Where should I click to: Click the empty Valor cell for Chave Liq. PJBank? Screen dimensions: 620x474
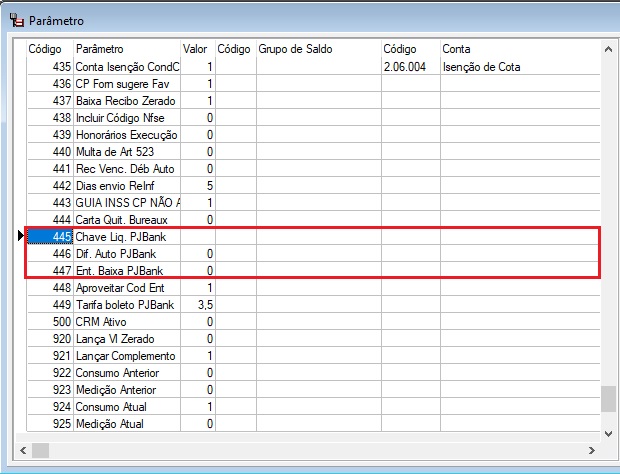click(x=198, y=236)
